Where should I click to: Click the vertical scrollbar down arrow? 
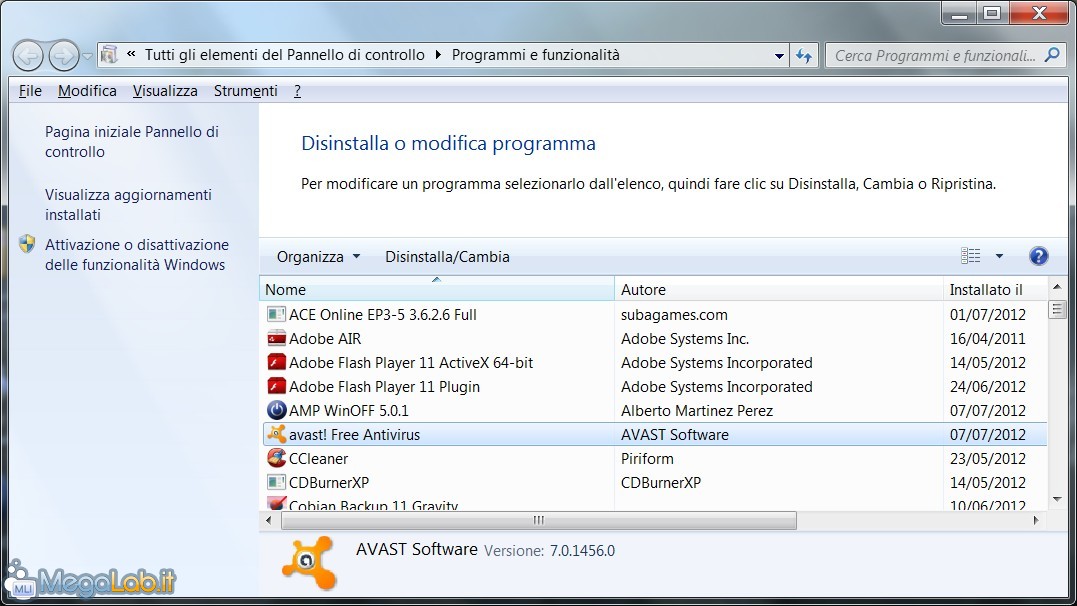tap(1057, 500)
